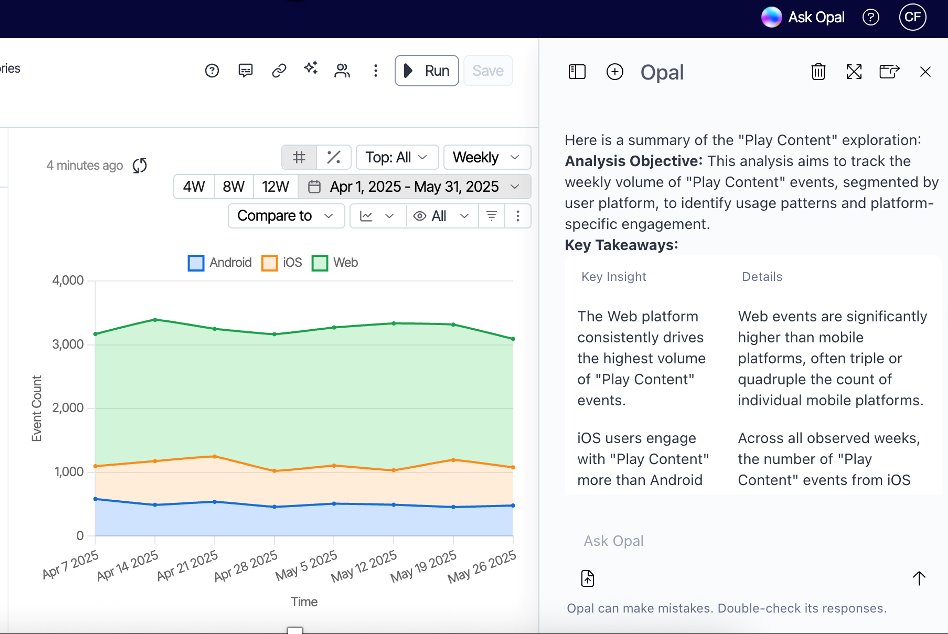Select the absolute count (#) display toggle
Screen dimensions: 948x634
[299, 157]
